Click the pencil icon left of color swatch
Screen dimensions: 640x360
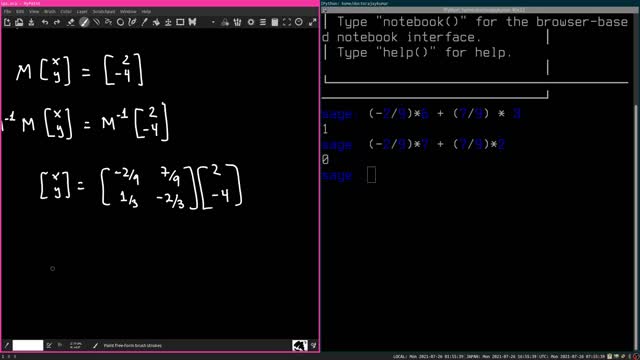pyautogui.click(x=7, y=345)
